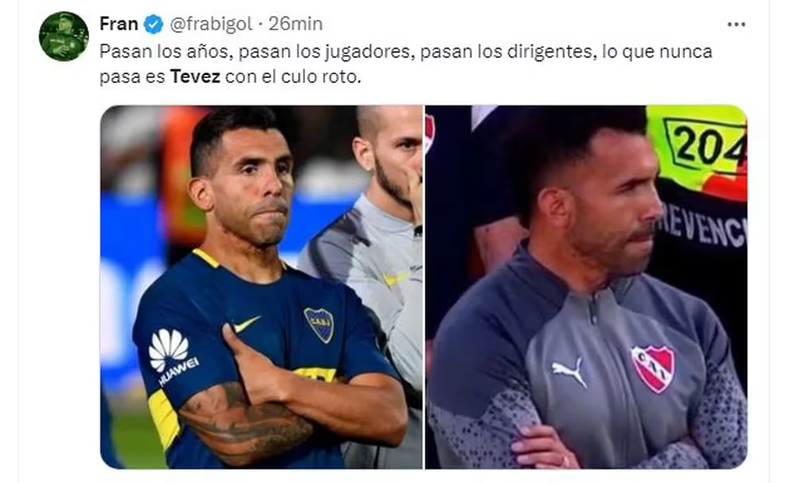Open the @frabigol handle link
Viewport: 790px width, 483px height.
click(x=211, y=24)
